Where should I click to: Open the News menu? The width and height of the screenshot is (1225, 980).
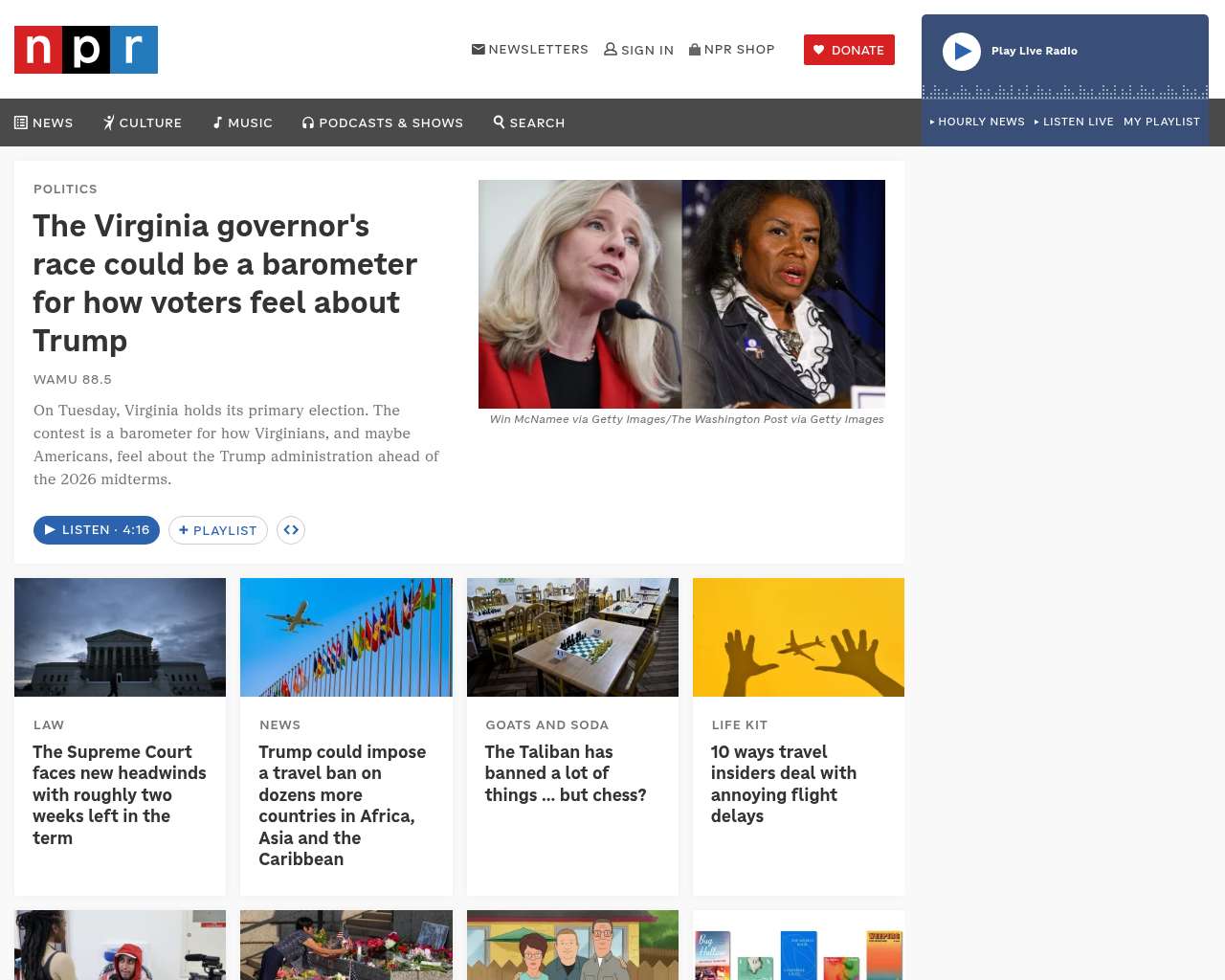tap(44, 122)
